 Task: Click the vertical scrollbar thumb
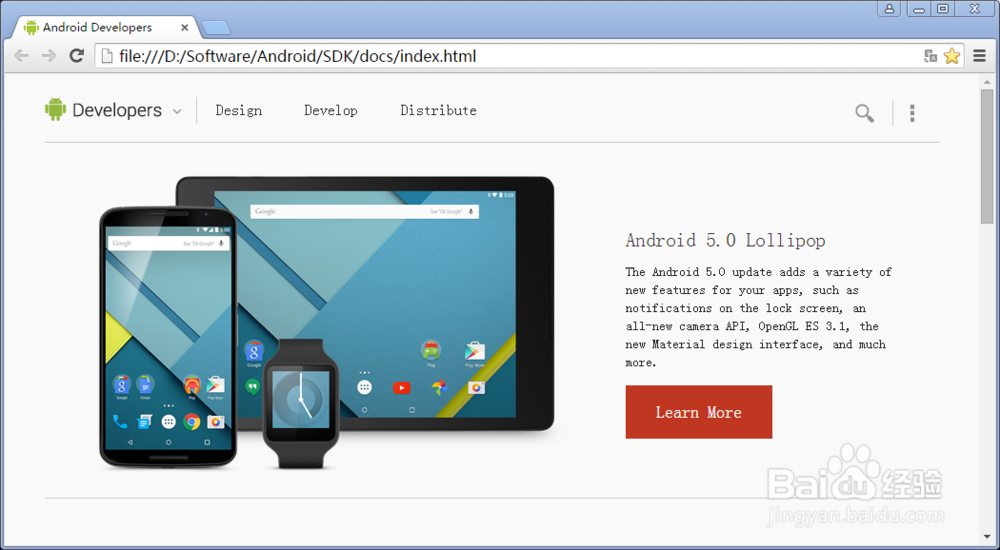coord(987,156)
